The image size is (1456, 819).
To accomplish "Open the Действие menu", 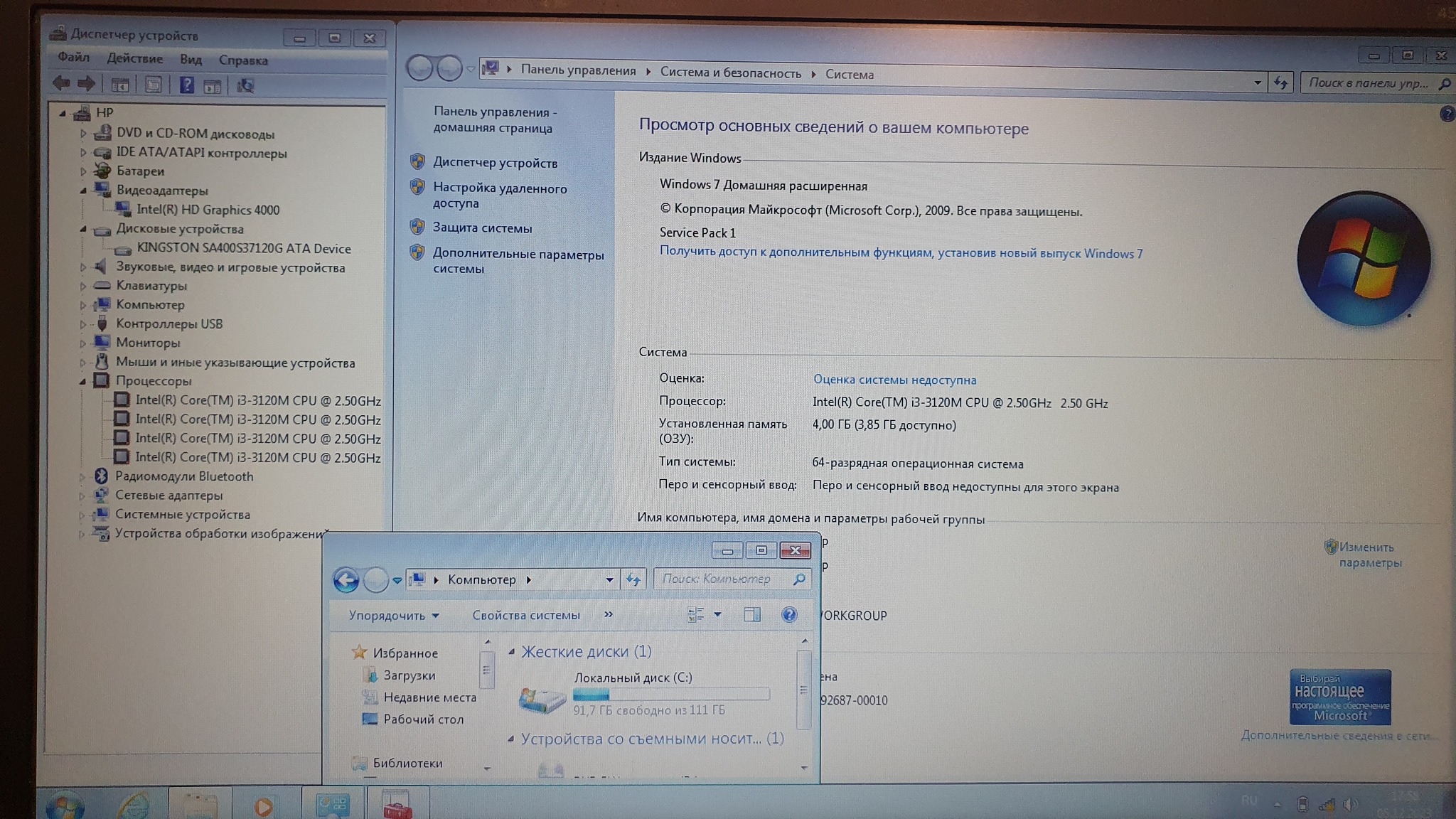I will point(134,59).
